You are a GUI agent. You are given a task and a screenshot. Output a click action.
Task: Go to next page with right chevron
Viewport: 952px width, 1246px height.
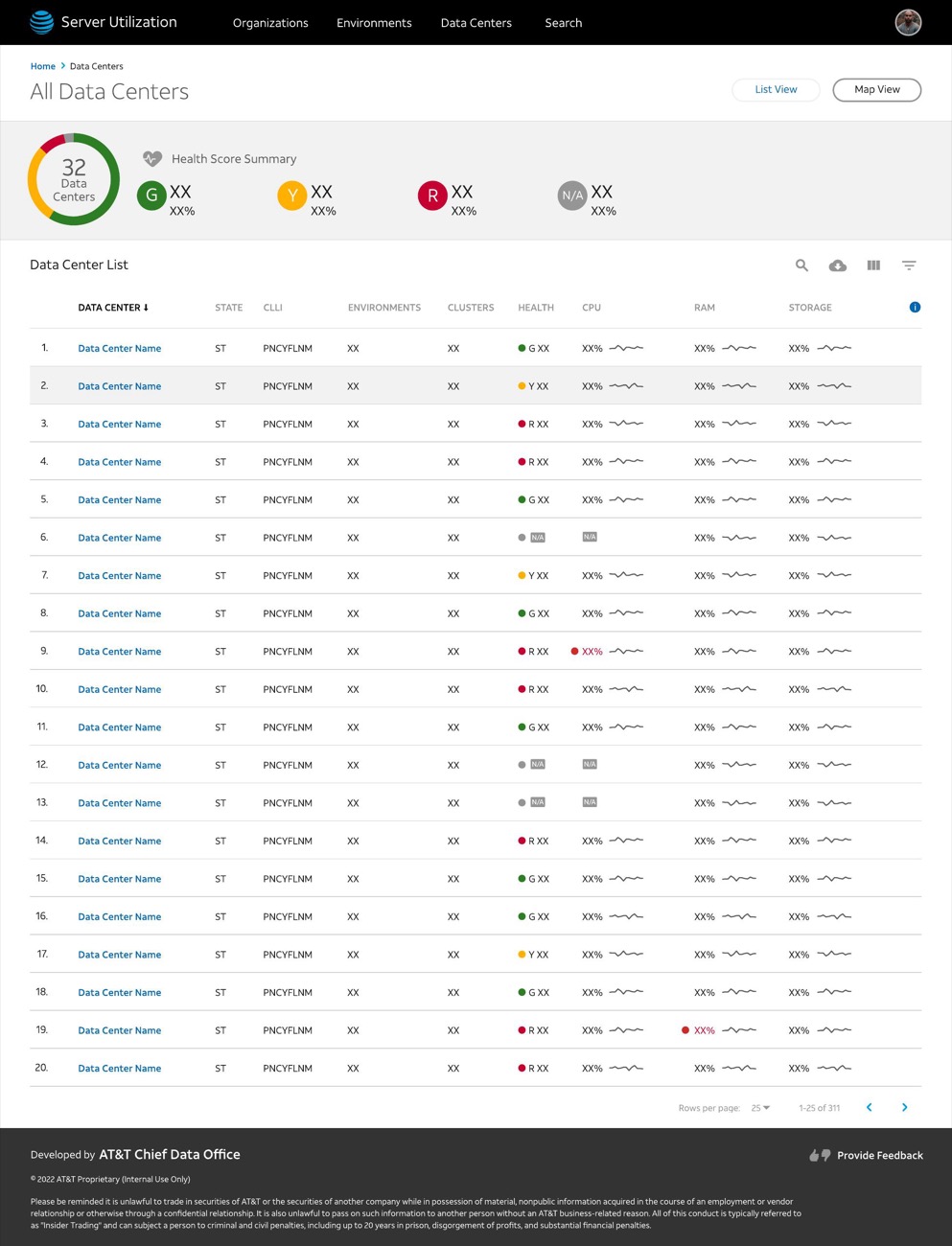pyautogui.click(x=904, y=1107)
